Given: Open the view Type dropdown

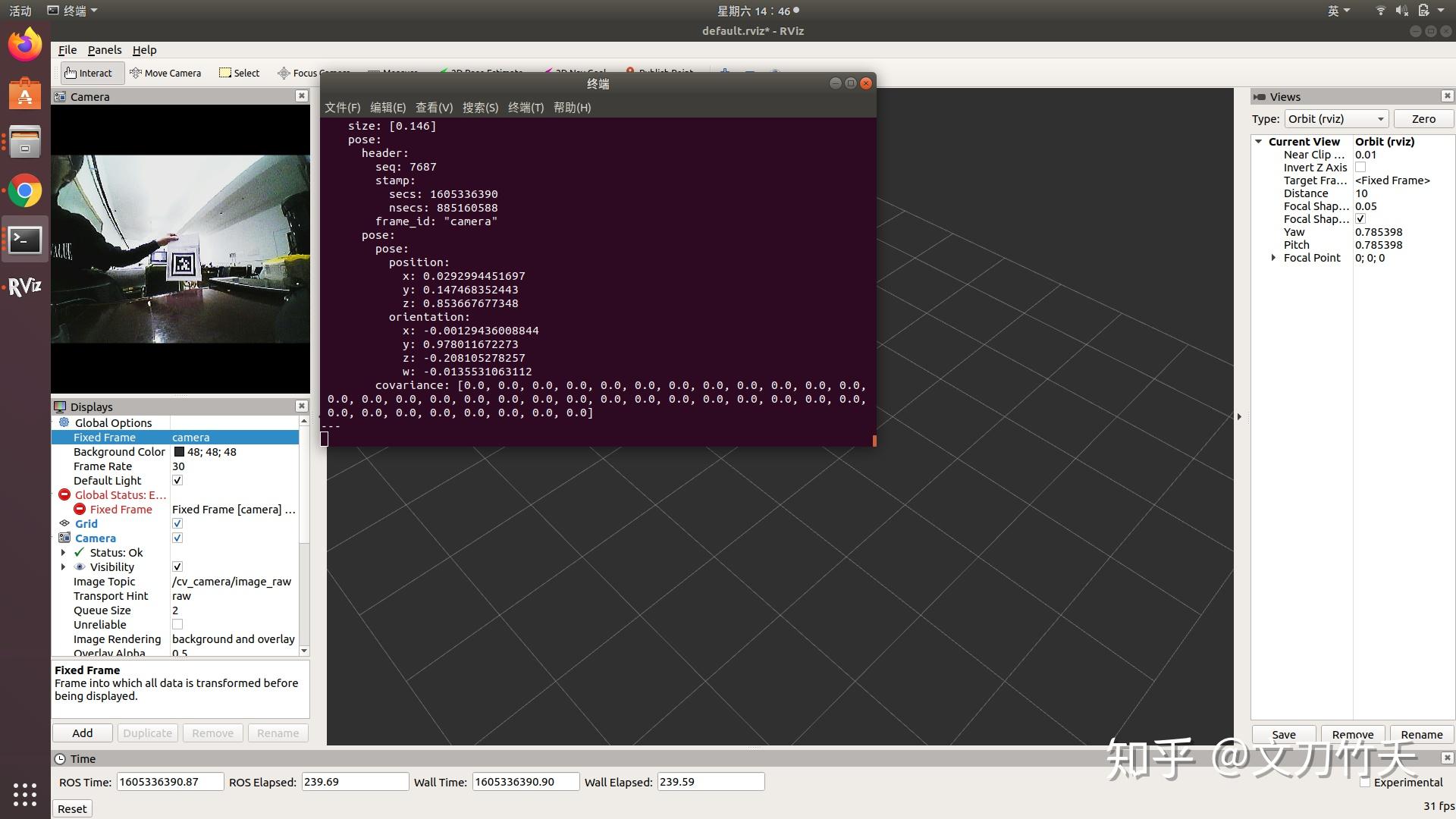Looking at the screenshot, I should tap(1336, 119).
